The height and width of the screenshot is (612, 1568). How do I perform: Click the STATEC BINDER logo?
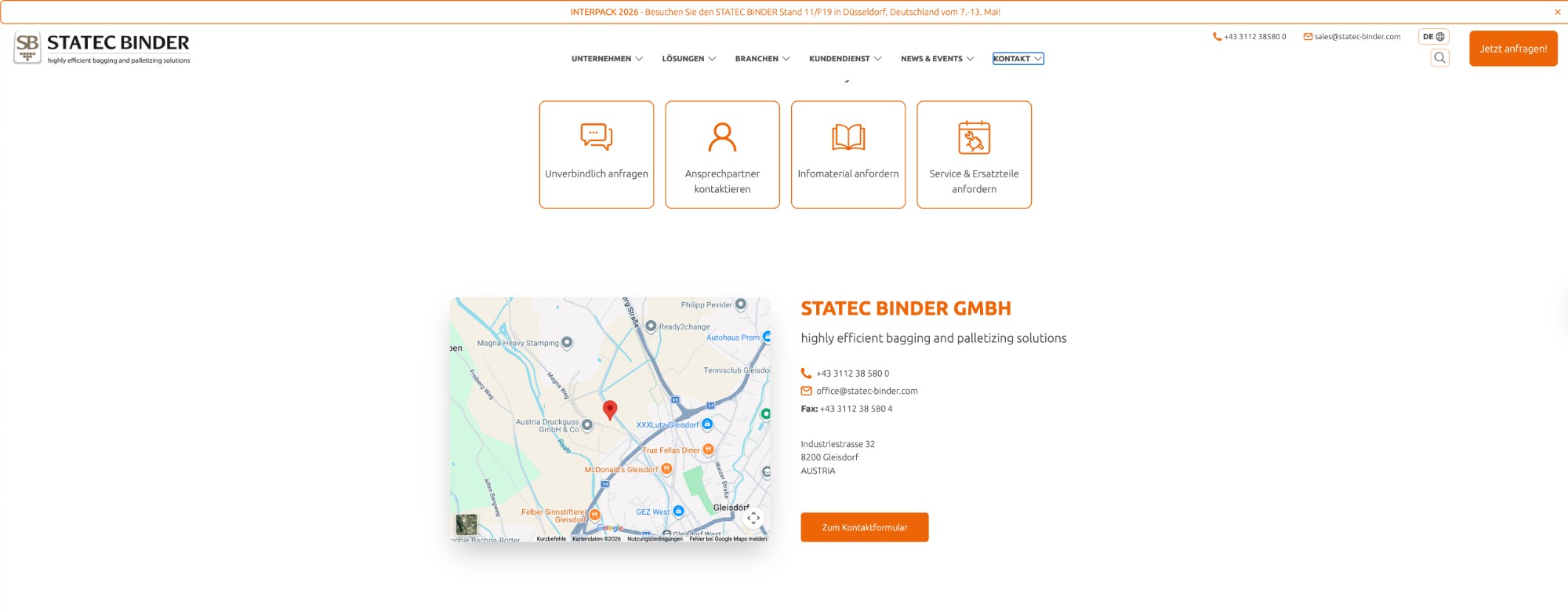[102, 48]
